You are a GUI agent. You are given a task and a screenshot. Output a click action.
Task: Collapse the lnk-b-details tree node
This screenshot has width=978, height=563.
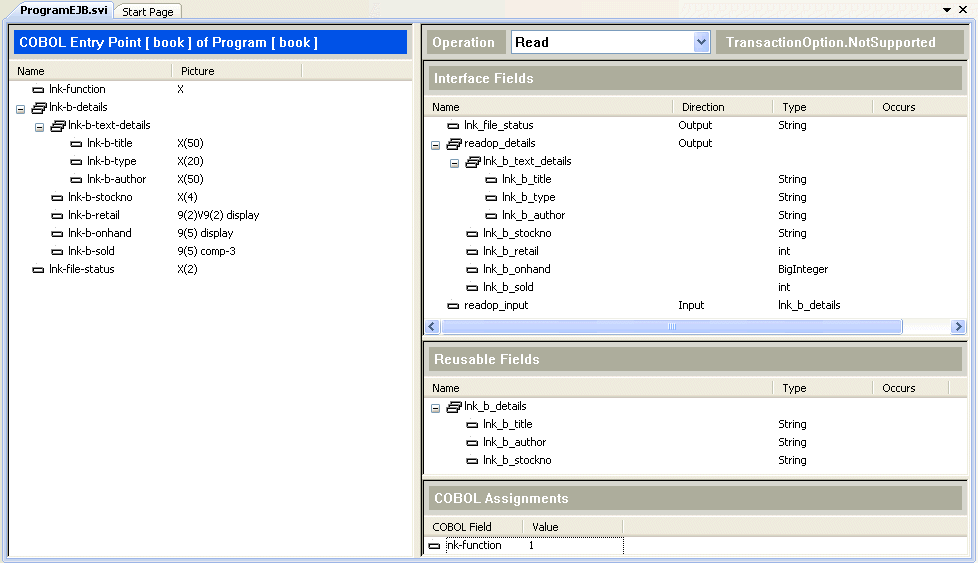click(x=21, y=108)
